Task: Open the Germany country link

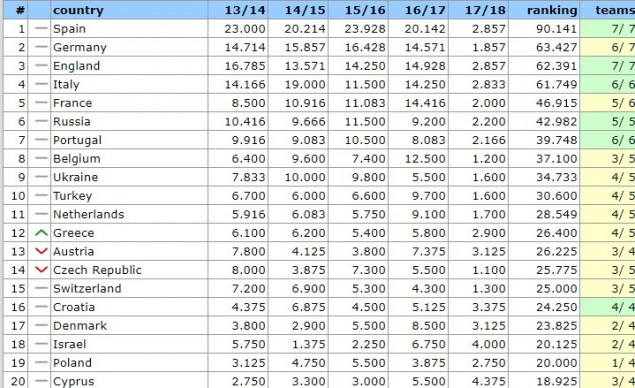Action: [x=80, y=47]
